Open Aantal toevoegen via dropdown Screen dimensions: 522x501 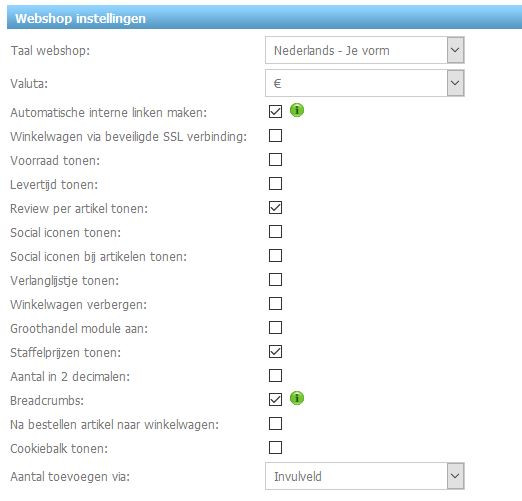click(365, 476)
